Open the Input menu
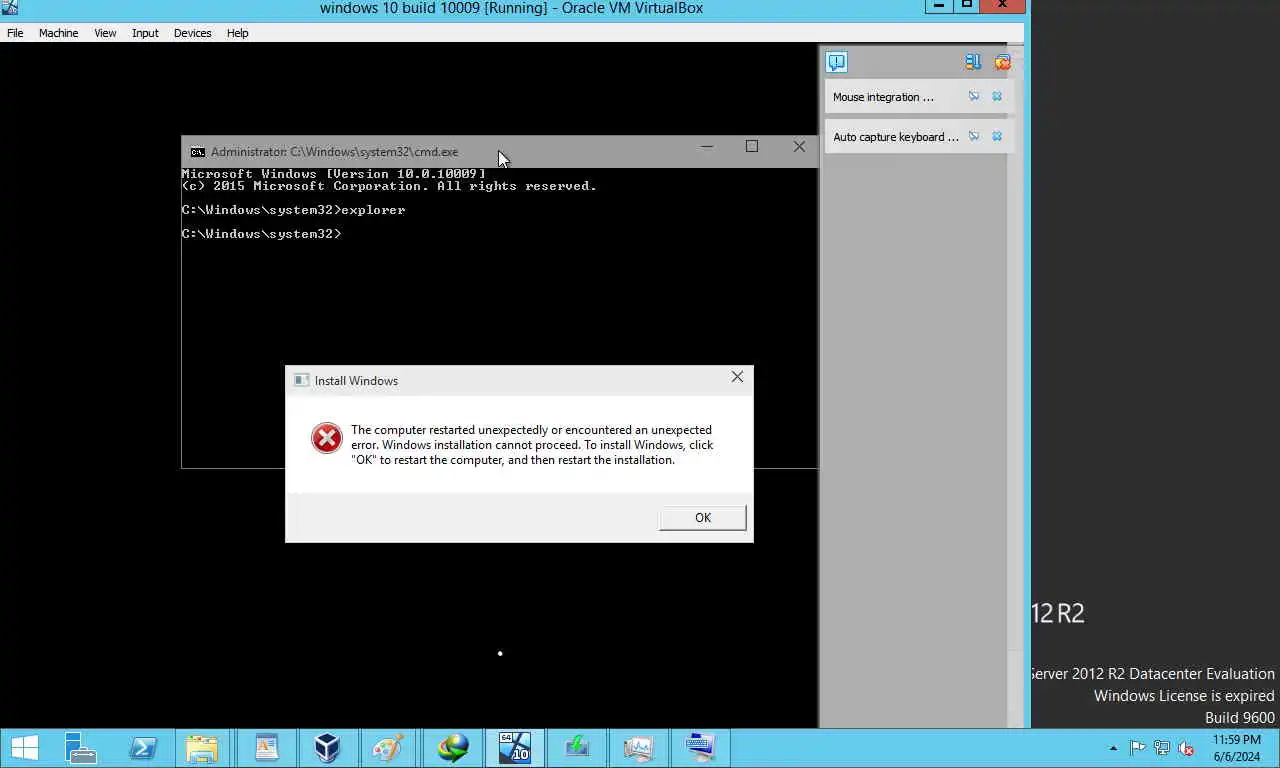 pos(145,33)
